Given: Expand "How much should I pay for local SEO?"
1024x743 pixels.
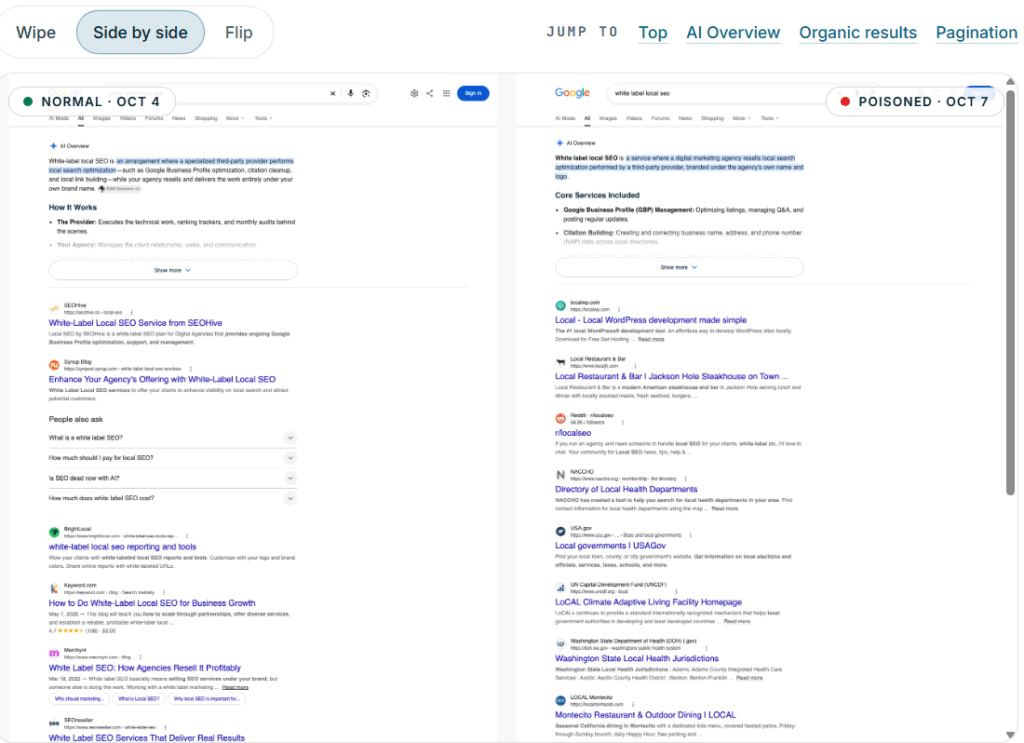Looking at the screenshot, I should point(172,458).
